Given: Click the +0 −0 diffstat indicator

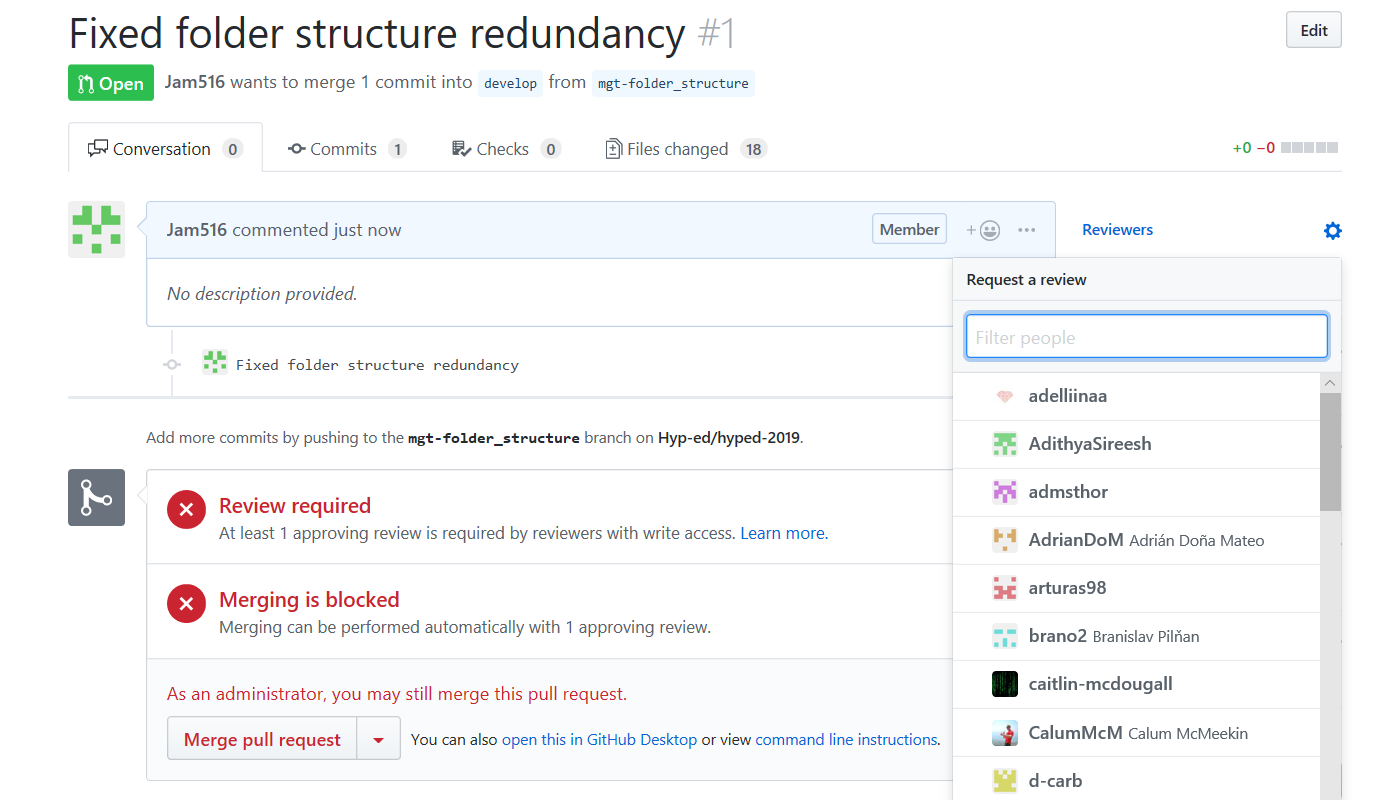Looking at the screenshot, I should [1285, 148].
